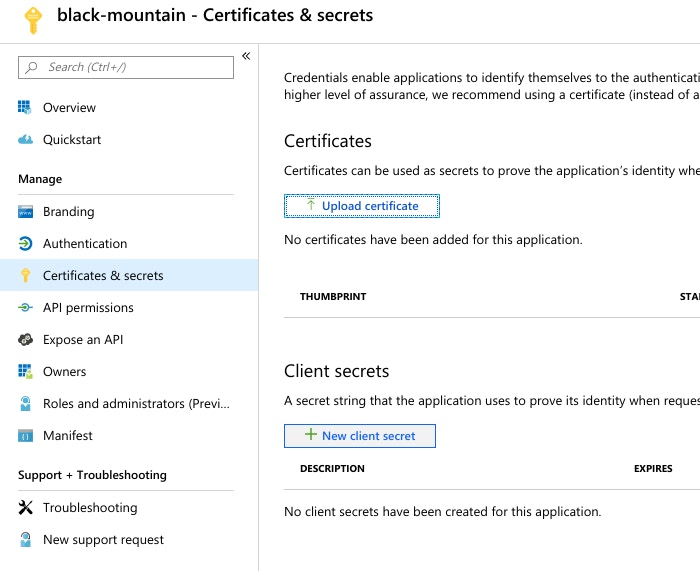Click the Authentication circular arrow icon
Image resolution: width=700 pixels, height=571 pixels.
(x=26, y=244)
